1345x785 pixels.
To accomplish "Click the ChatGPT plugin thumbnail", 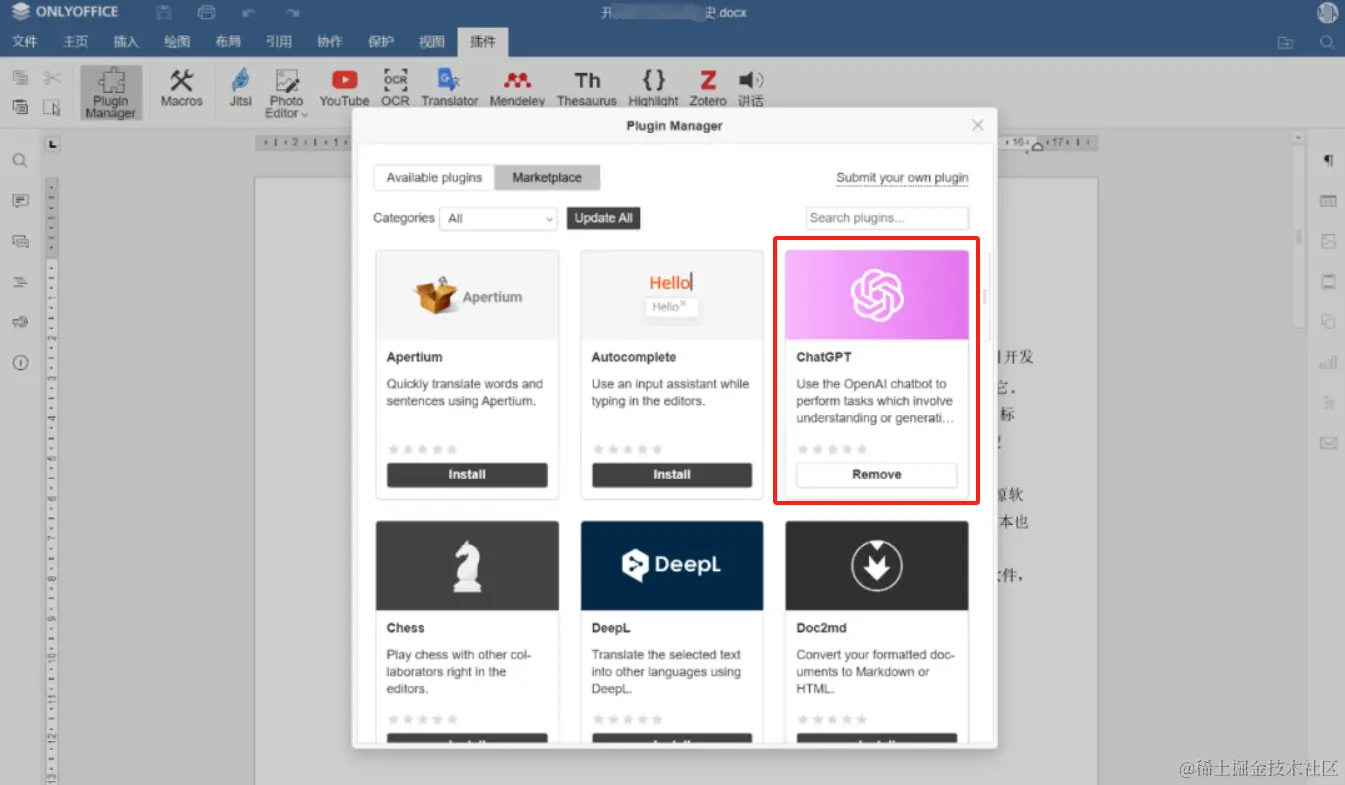I will [877, 295].
